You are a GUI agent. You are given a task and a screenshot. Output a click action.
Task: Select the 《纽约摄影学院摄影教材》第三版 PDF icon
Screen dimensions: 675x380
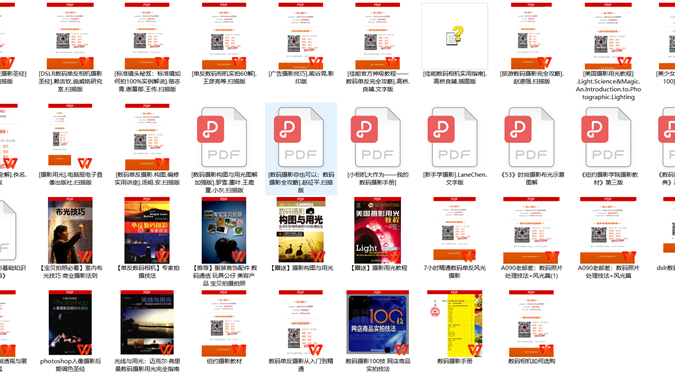click(608, 137)
